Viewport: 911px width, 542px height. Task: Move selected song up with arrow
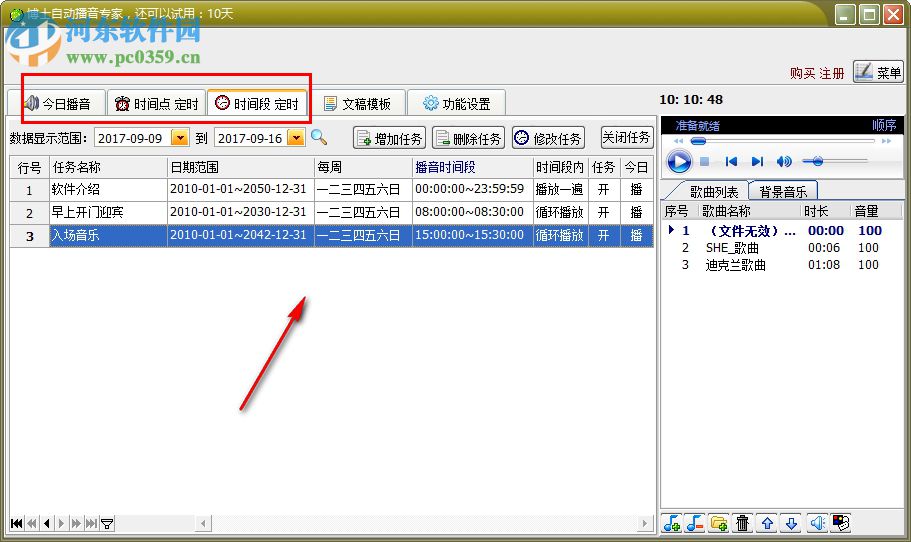(x=767, y=523)
